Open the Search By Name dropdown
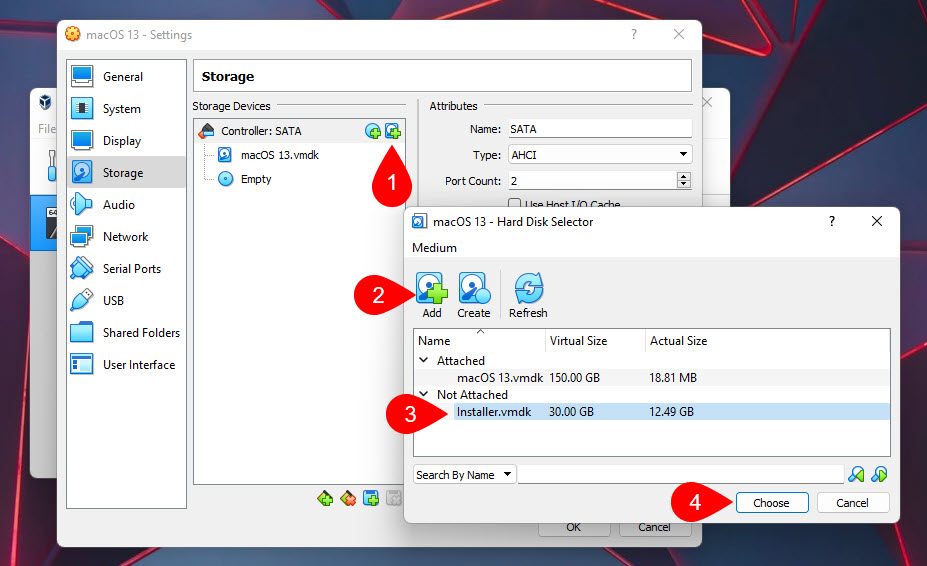 [464, 474]
